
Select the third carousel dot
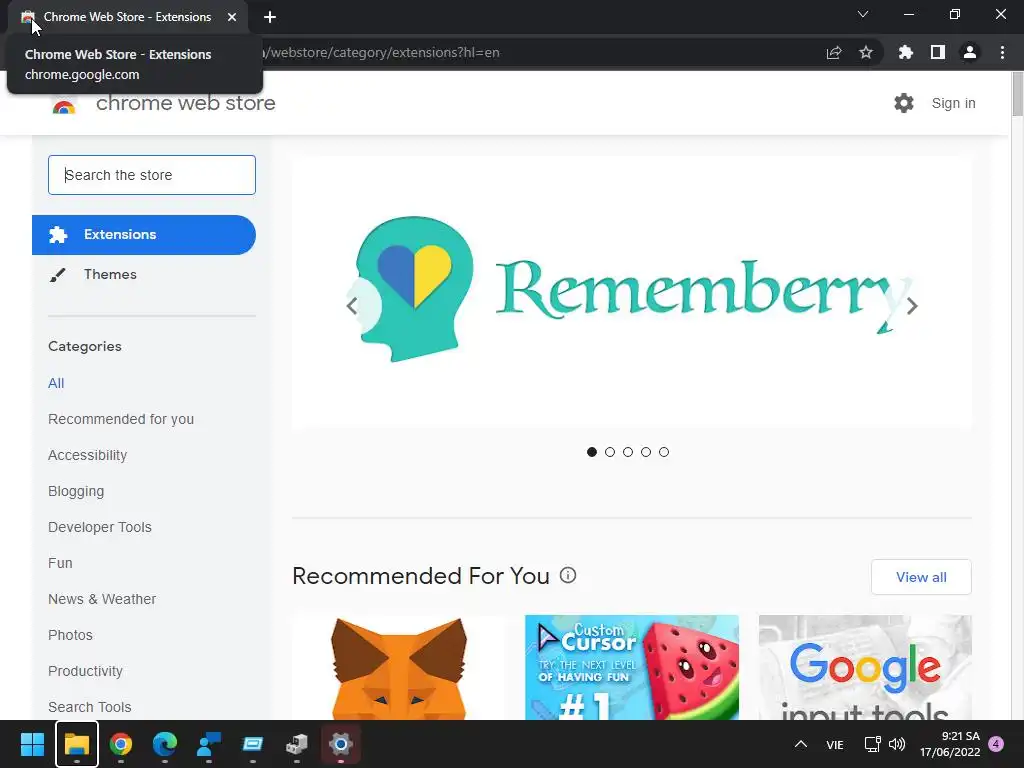[x=628, y=452]
